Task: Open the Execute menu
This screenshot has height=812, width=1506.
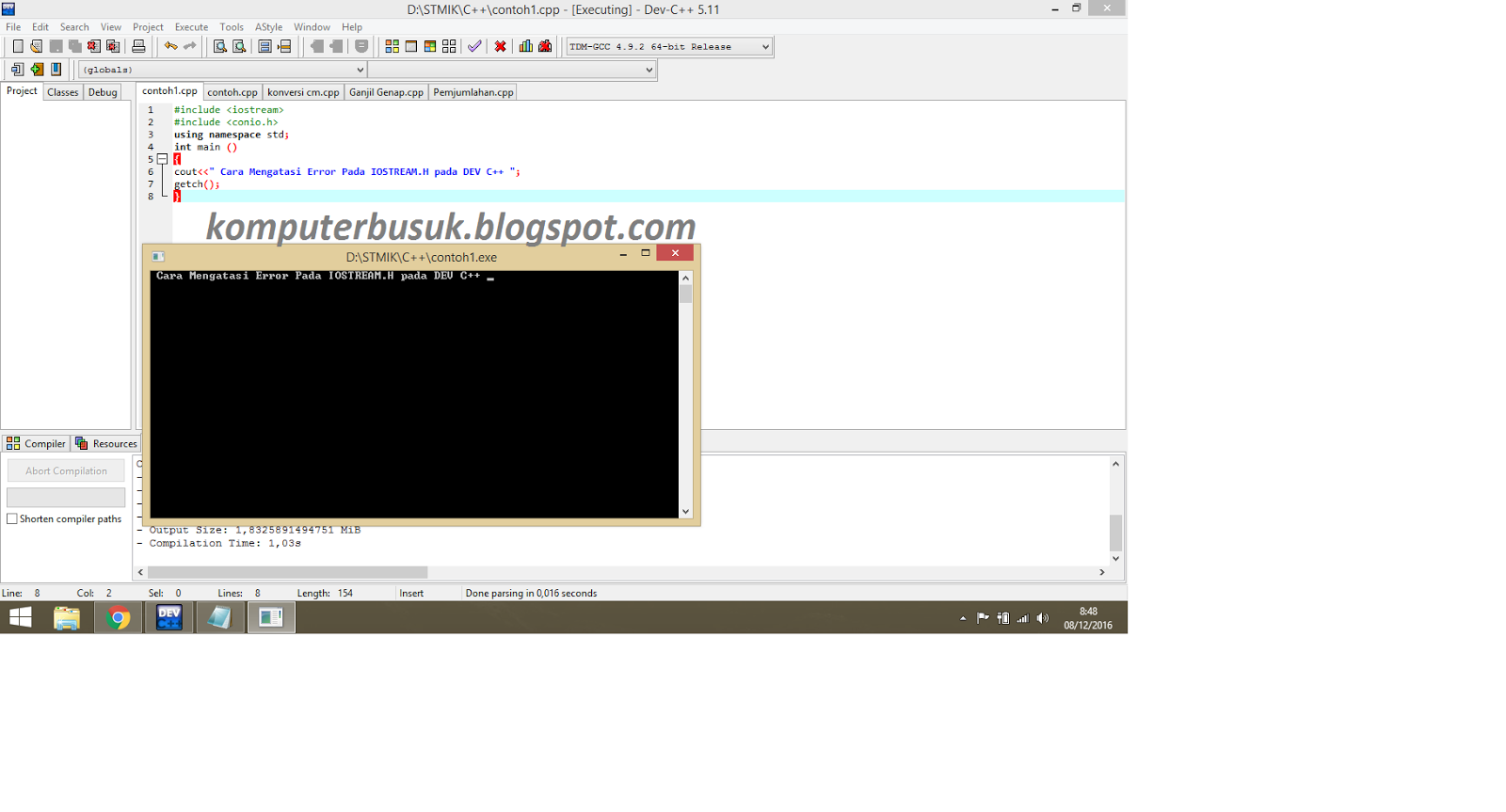Action: tap(191, 27)
